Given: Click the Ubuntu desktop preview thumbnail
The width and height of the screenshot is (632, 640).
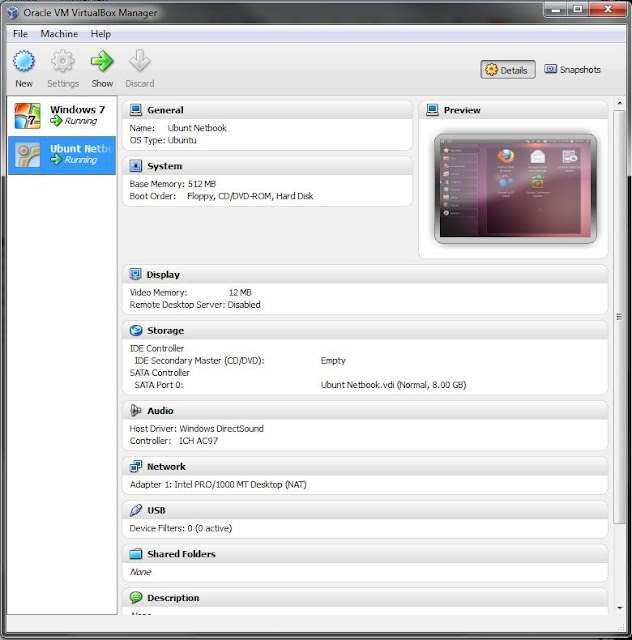Looking at the screenshot, I should tap(515, 189).
